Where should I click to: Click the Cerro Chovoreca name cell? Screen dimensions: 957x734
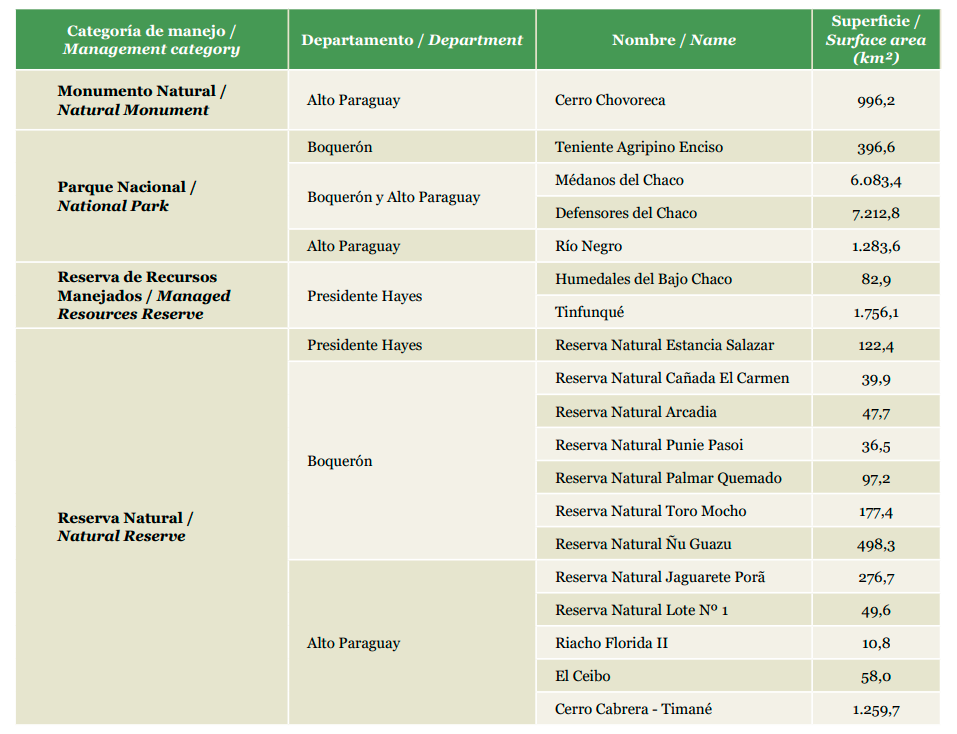tap(610, 100)
